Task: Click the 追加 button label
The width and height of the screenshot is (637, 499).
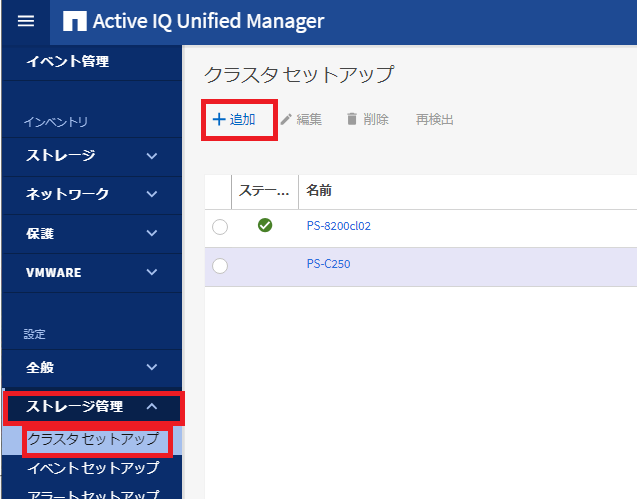Action: point(243,119)
